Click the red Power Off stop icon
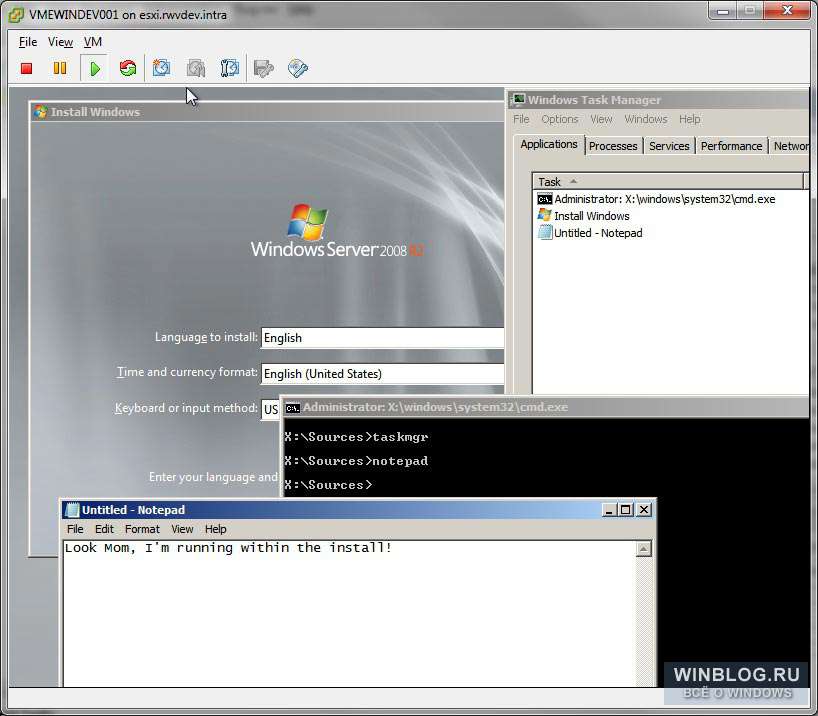Screen dimensions: 818x716 27,68
